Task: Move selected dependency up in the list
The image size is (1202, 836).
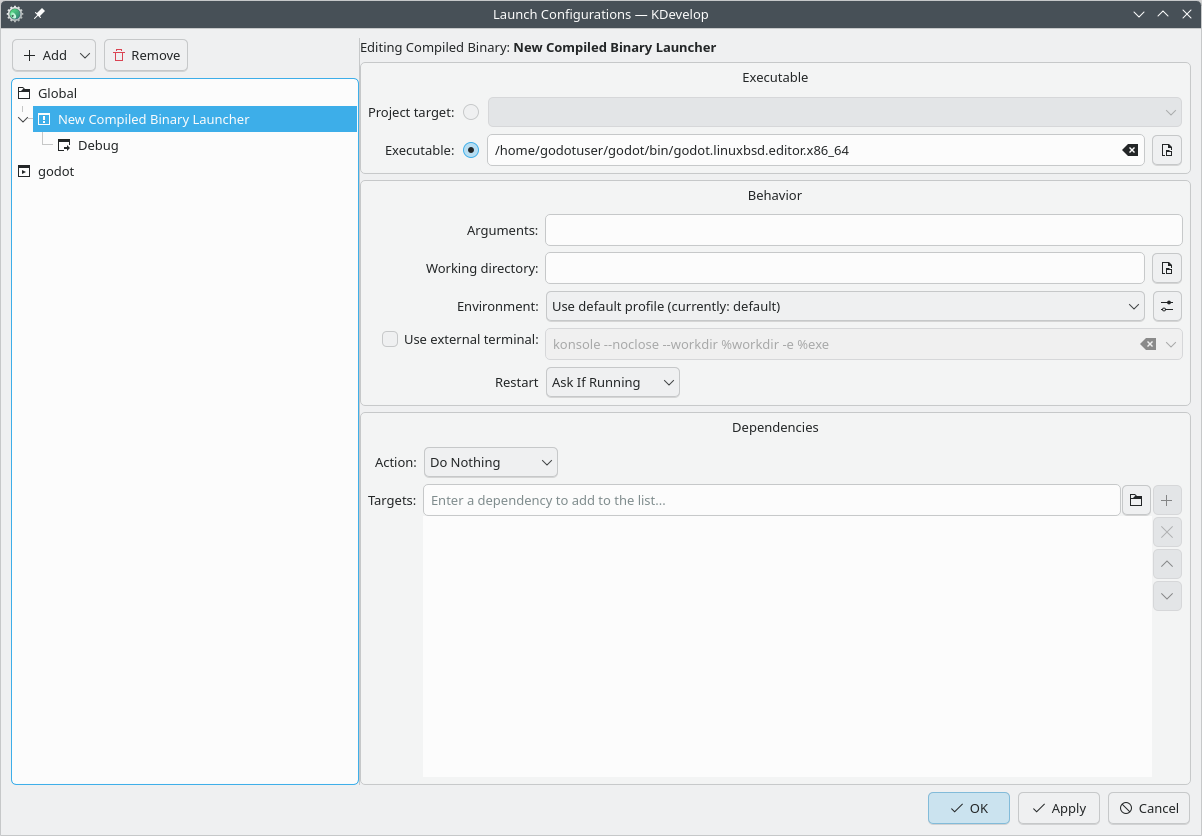Action: point(1166,564)
